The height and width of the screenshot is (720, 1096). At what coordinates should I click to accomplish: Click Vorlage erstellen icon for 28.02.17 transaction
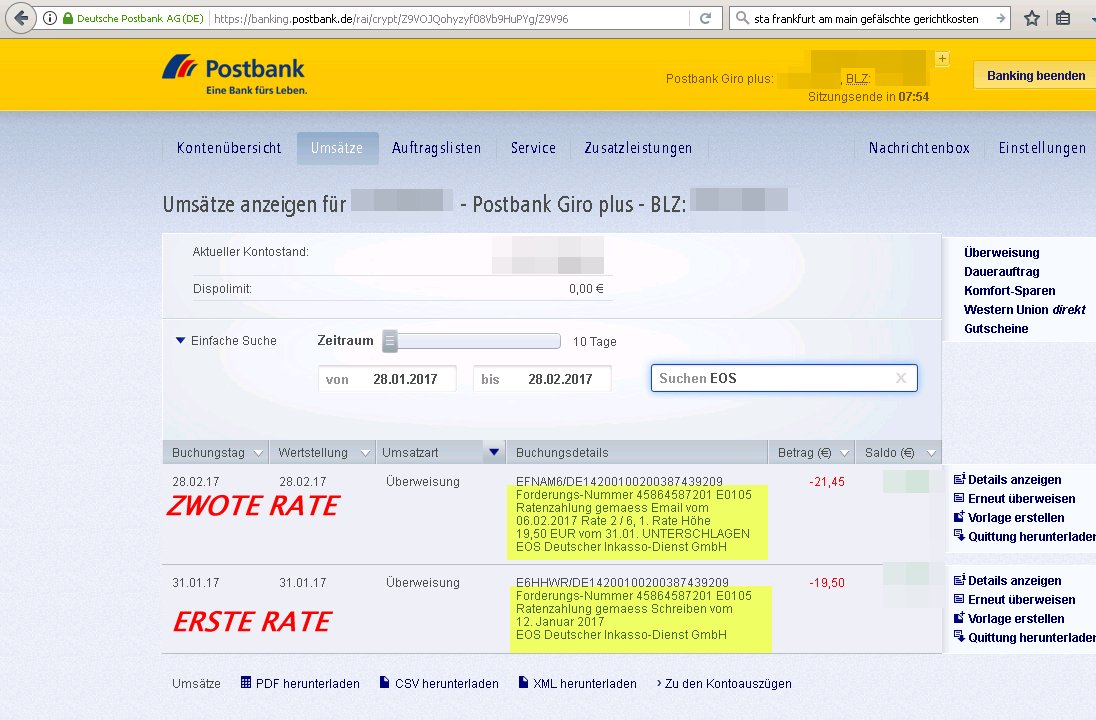[x=959, y=517]
